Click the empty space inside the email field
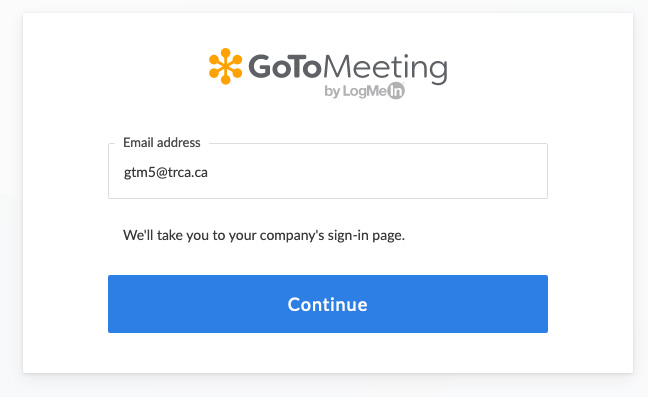 point(372,172)
